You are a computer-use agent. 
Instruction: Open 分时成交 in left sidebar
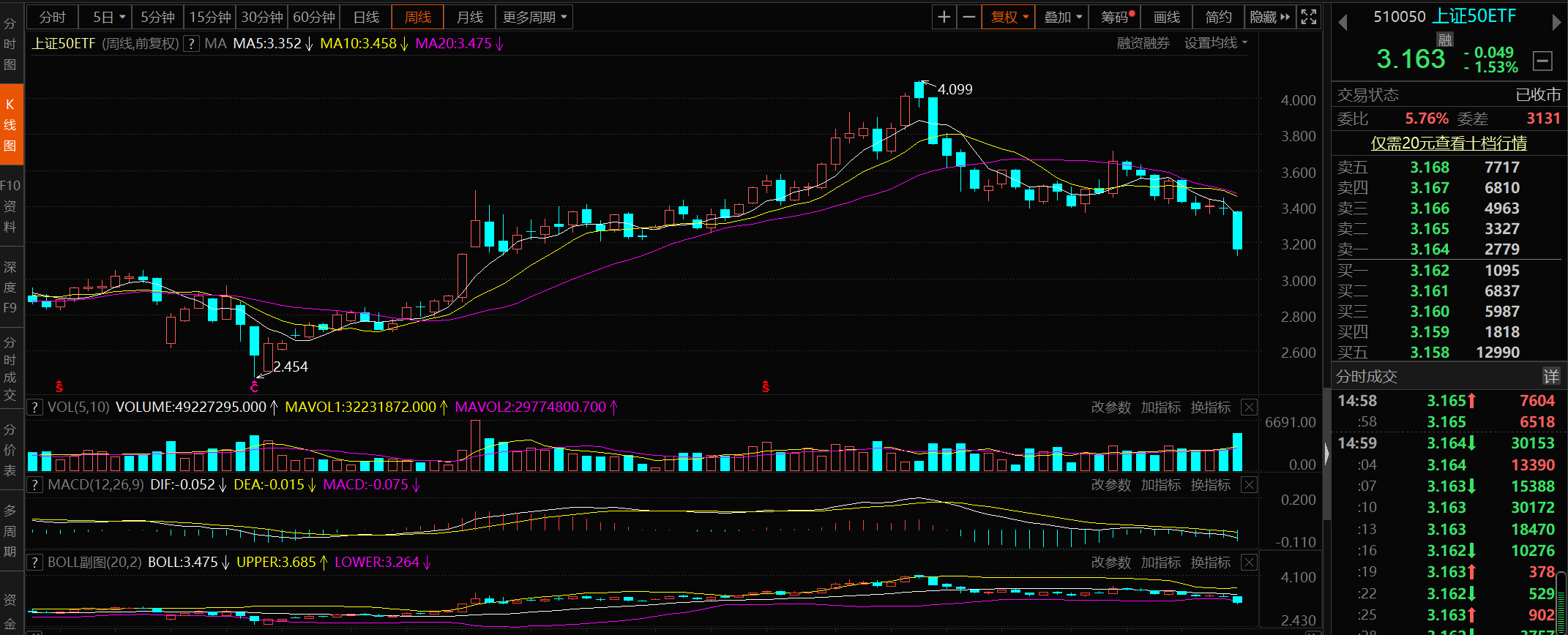pos(10,369)
